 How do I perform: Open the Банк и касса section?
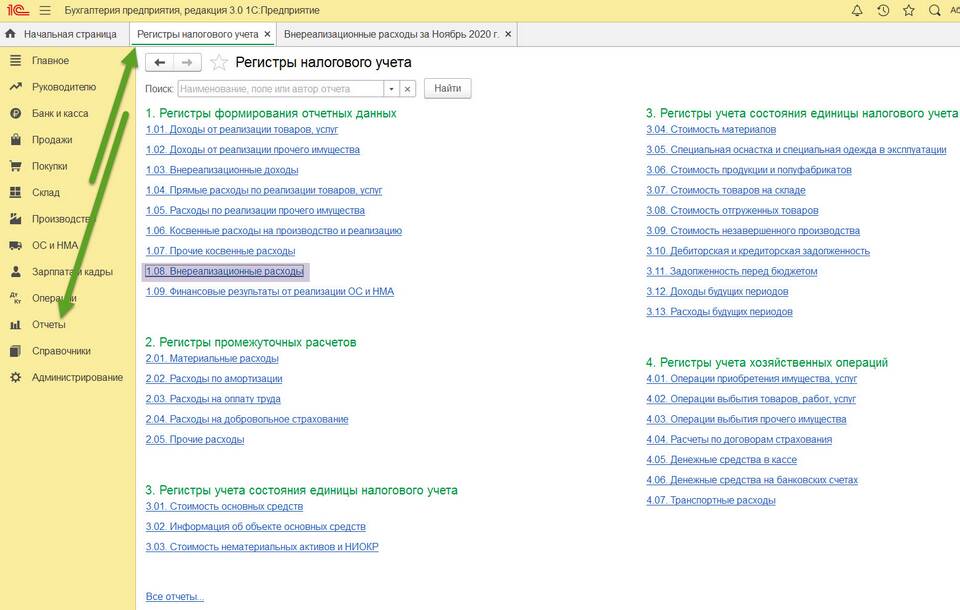tap(58, 114)
